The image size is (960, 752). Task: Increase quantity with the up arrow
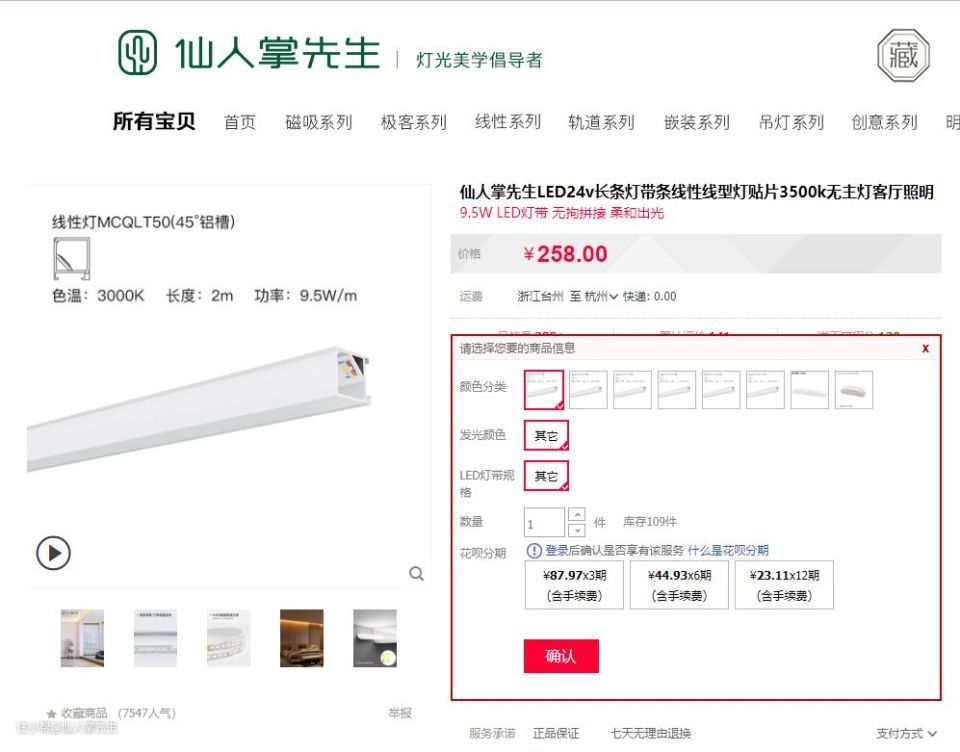pos(577,514)
